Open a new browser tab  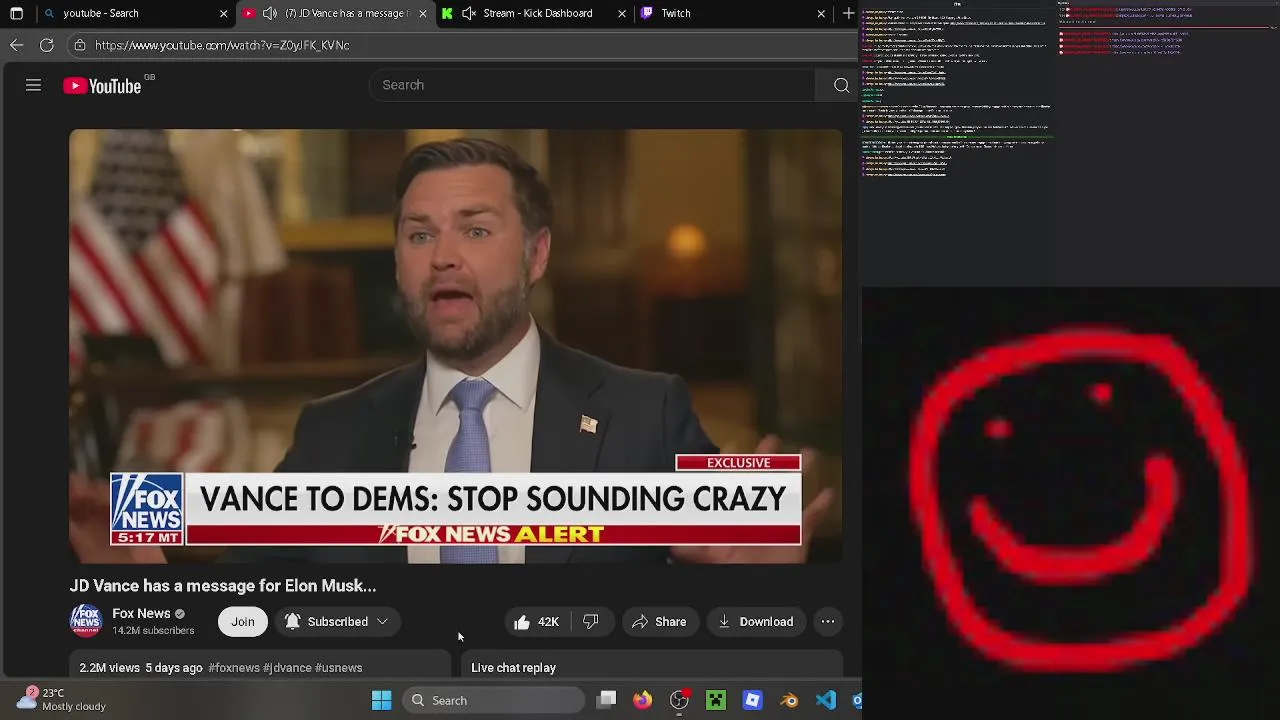(x=848, y=13)
